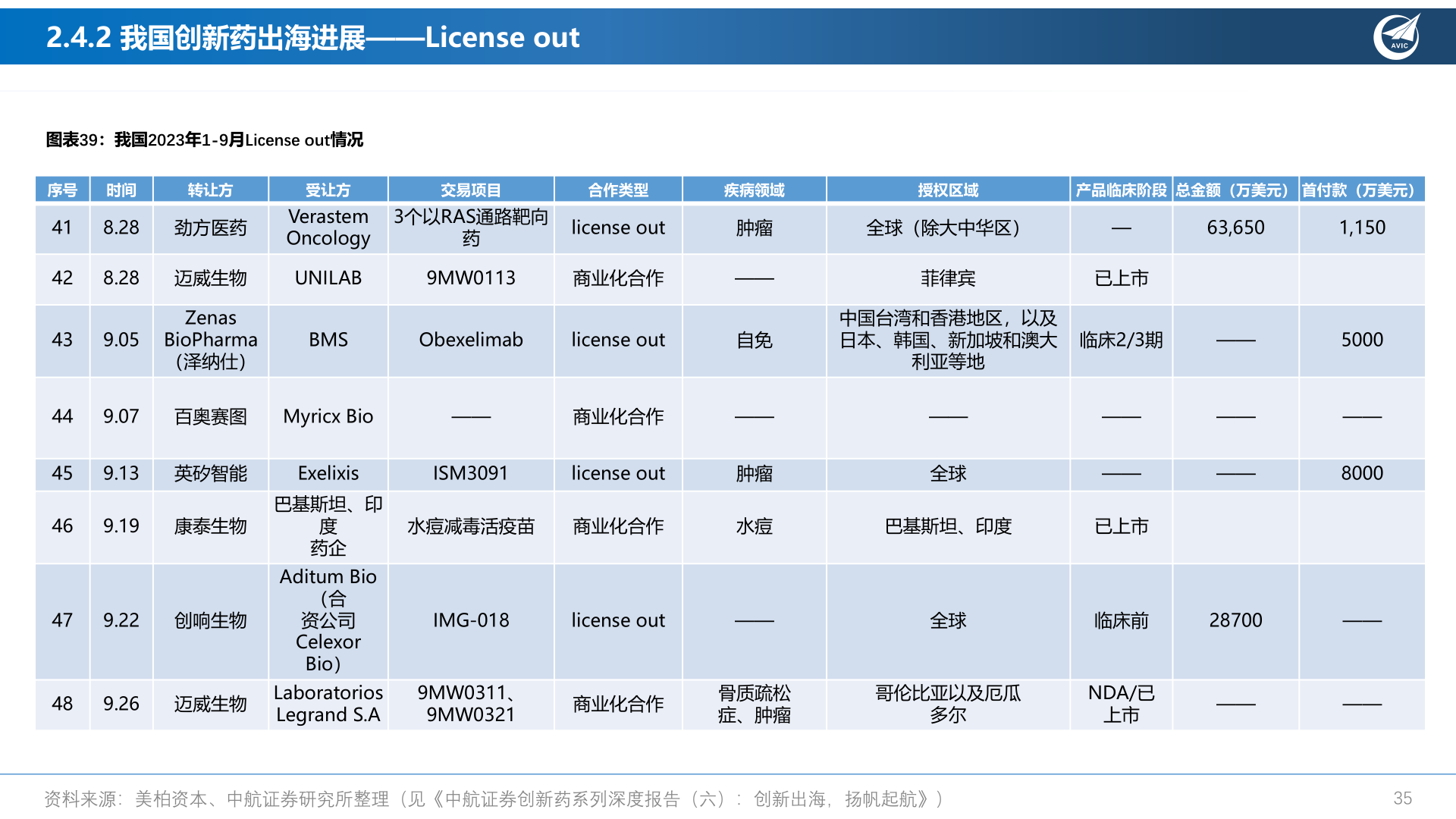Click the '水痘减毒活疫苗' cell

pyautogui.click(x=471, y=526)
